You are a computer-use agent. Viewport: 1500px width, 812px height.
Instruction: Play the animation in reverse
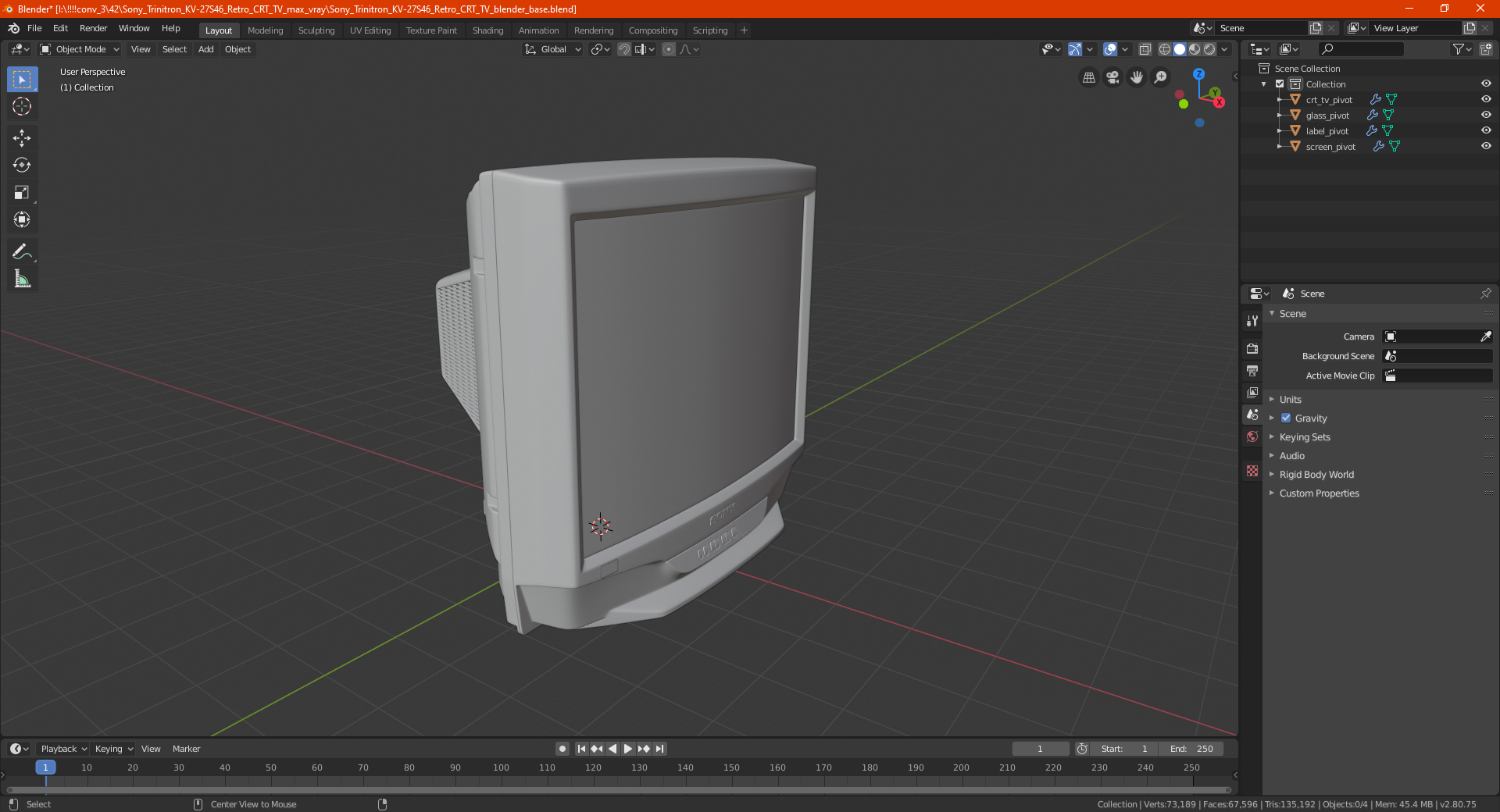coord(612,749)
